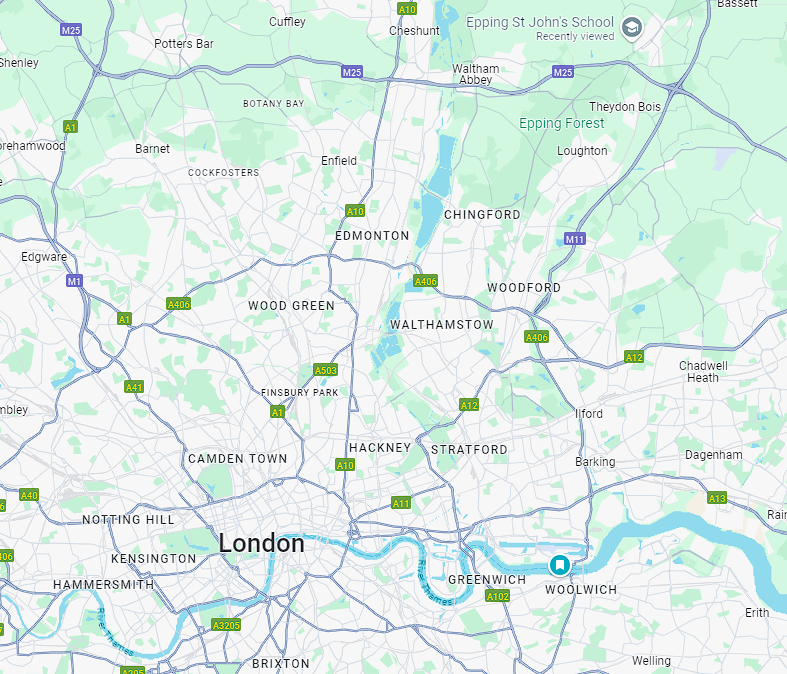Click the A3205 road shield
Image resolution: width=787 pixels, height=674 pixels.
coord(226,625)
